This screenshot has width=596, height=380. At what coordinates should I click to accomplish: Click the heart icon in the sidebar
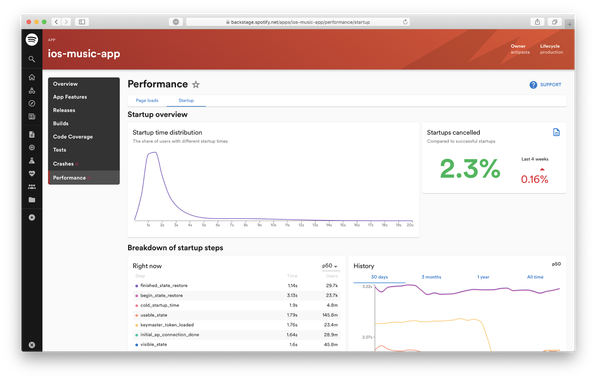point(32,173)
